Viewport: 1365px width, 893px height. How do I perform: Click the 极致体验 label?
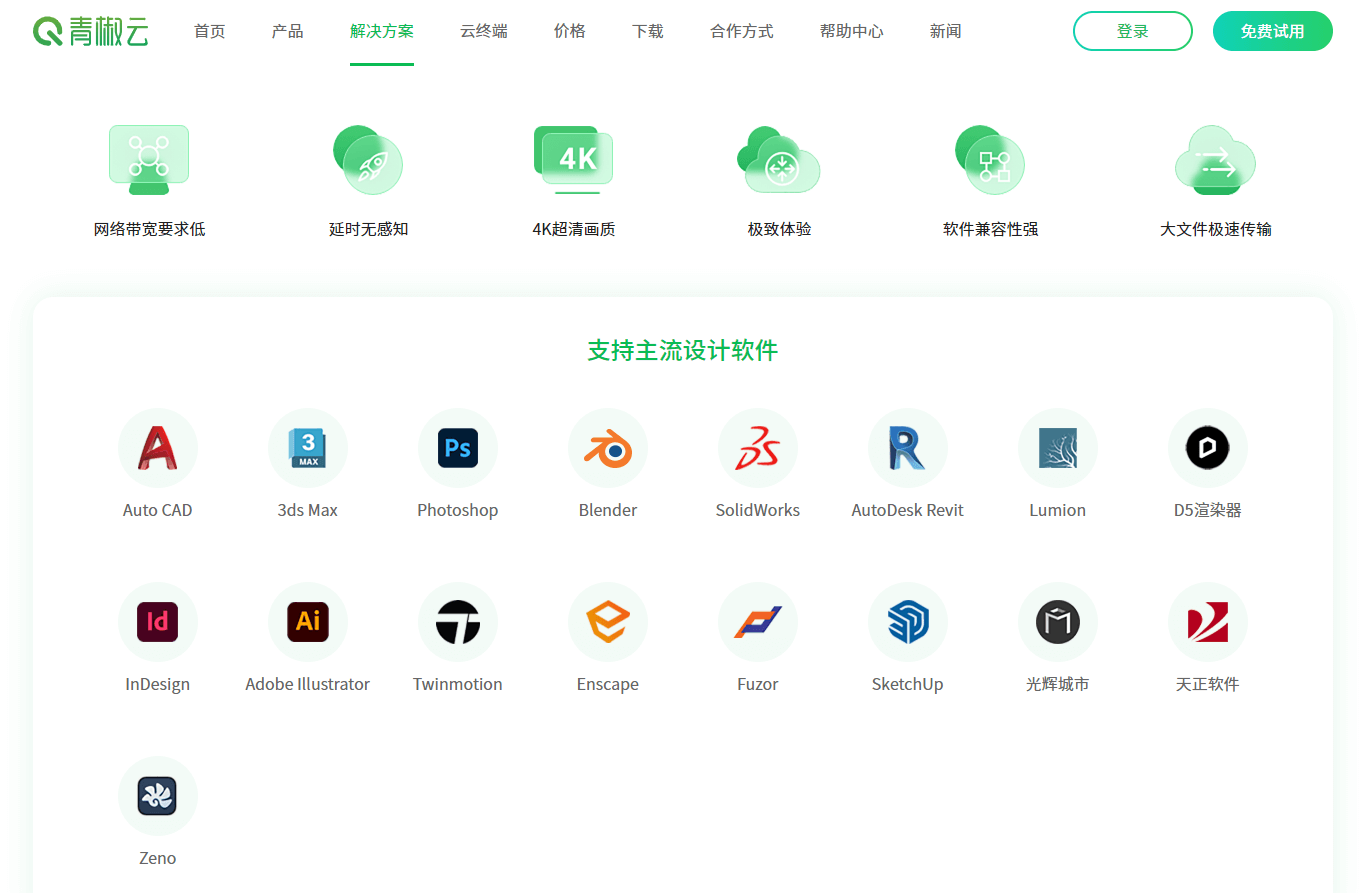[780, 229]
